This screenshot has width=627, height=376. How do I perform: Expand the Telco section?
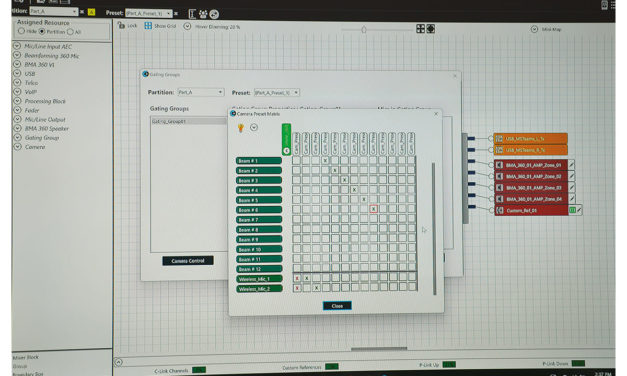coord(17,82)
